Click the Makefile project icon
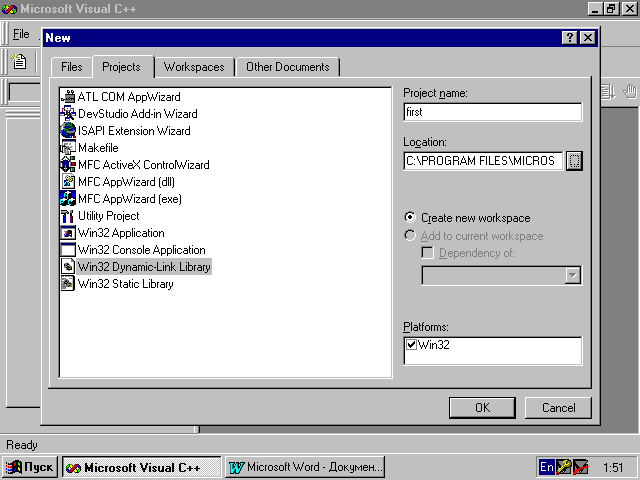Image resolution: width=640 pixels, height=480 pixels. tap(68, 148)
